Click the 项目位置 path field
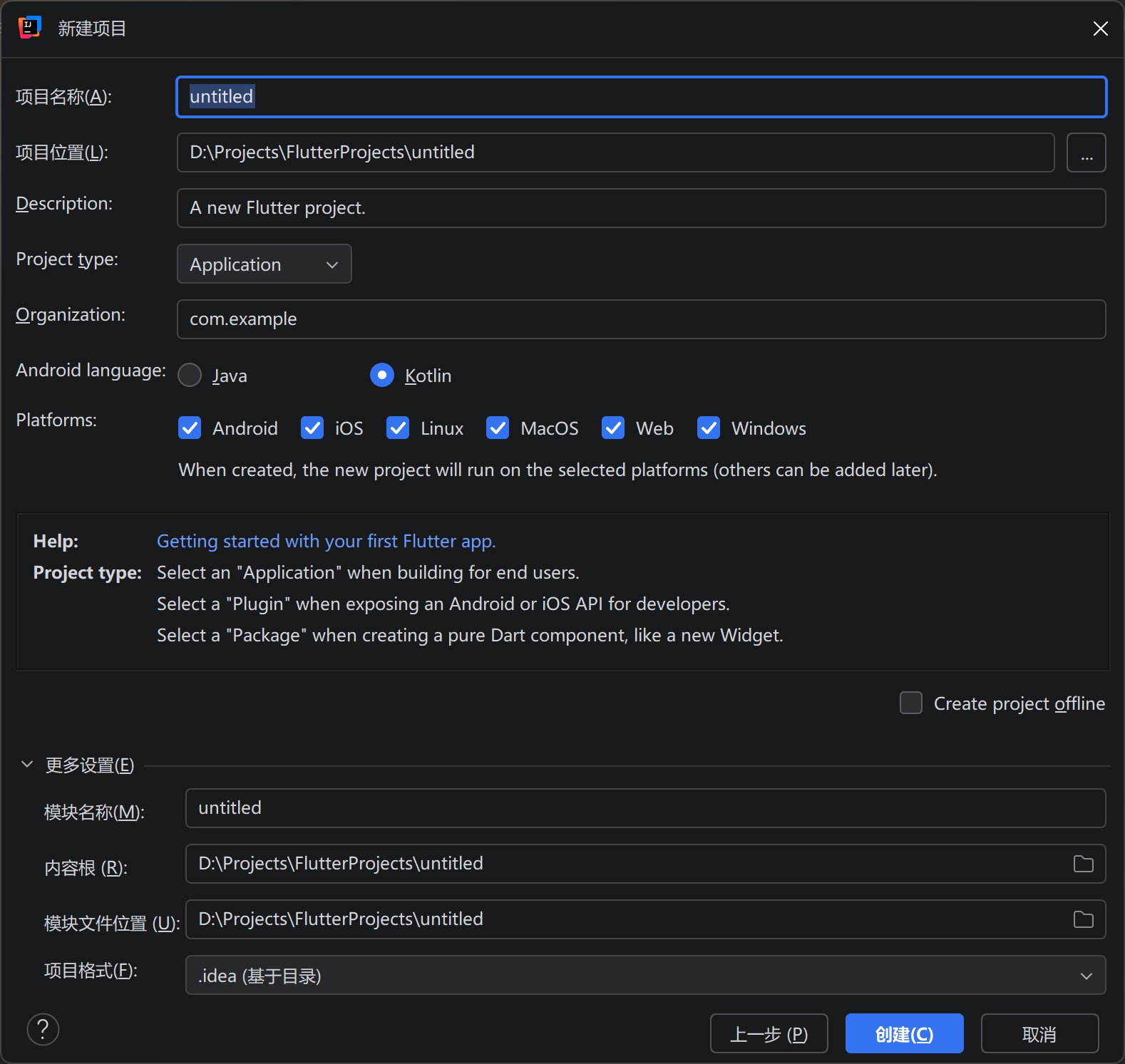 point(616,153)
